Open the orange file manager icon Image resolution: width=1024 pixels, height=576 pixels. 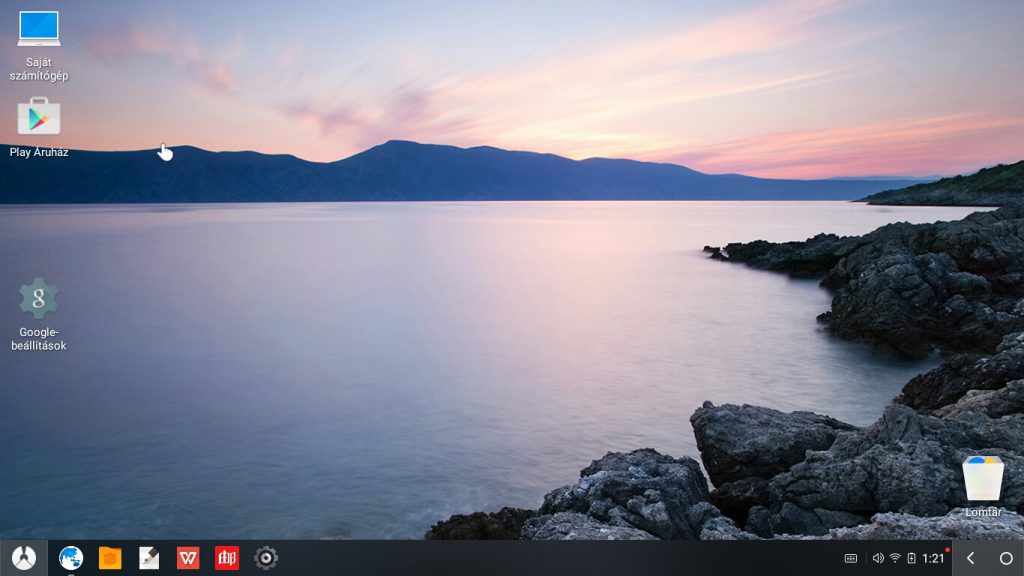[110, 558]
